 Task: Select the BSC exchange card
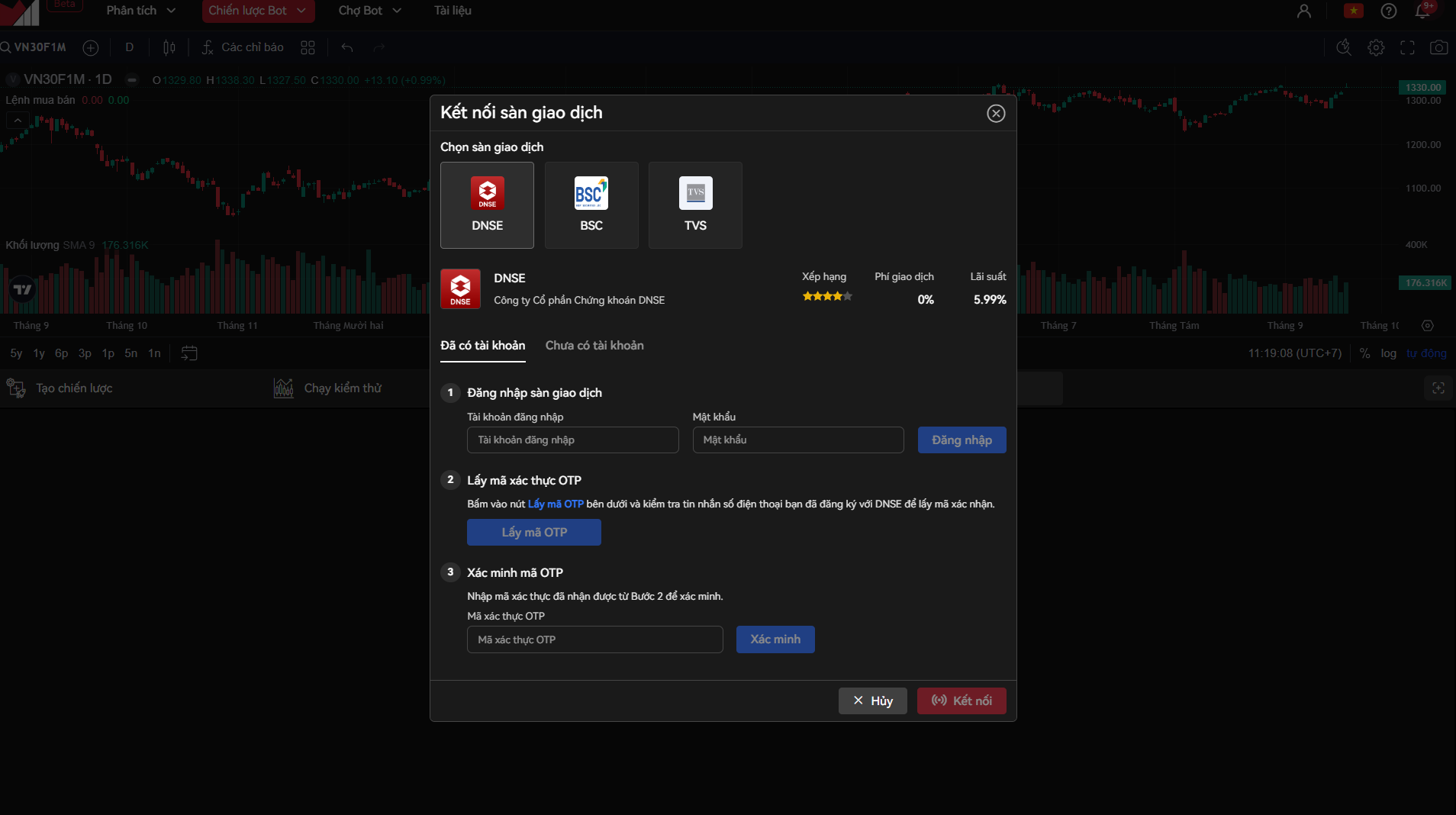[x=591, y=205]
